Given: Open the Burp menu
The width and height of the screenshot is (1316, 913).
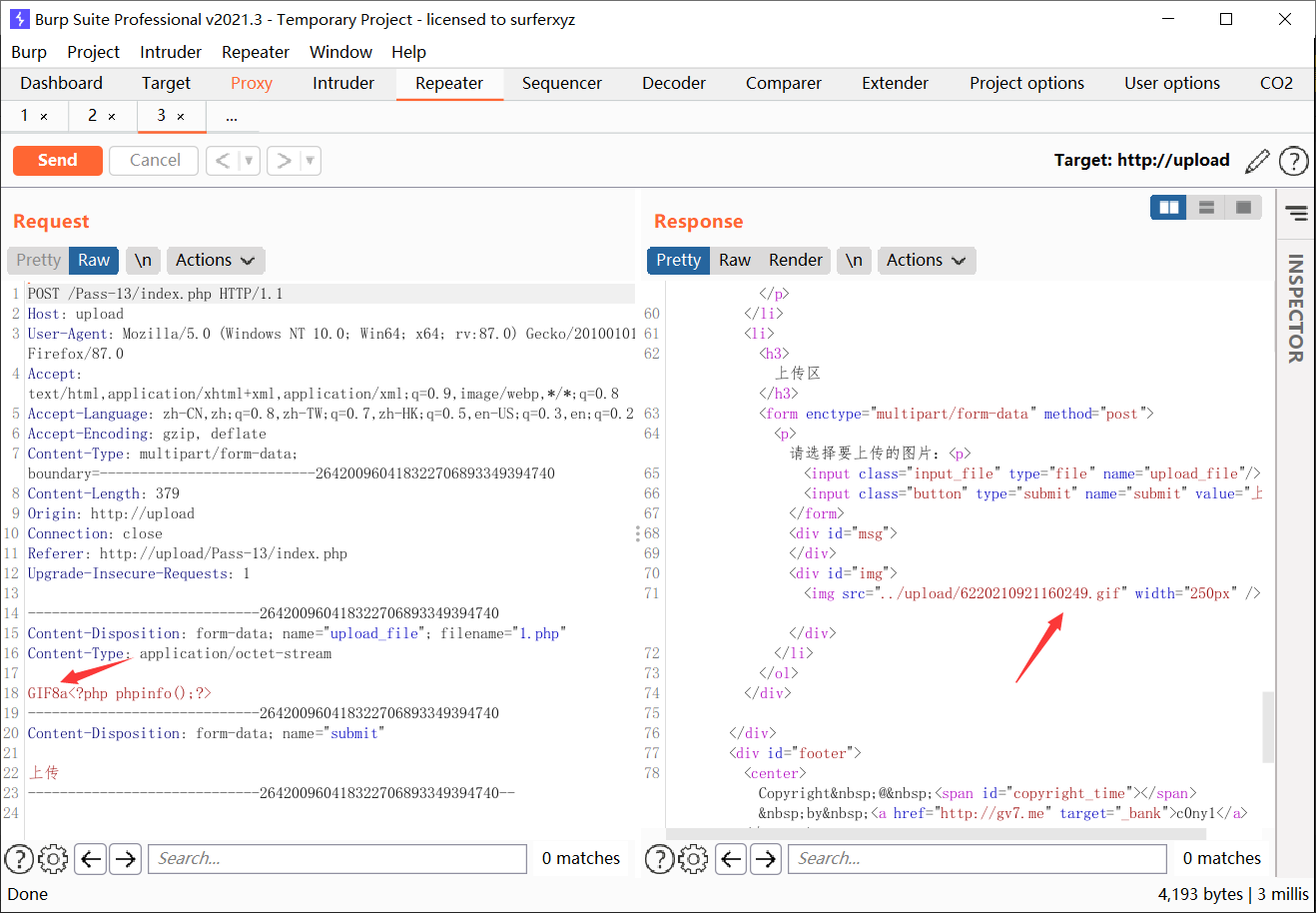Looking at the screenshot, I should pyautogui.click(x=29, y=52).
